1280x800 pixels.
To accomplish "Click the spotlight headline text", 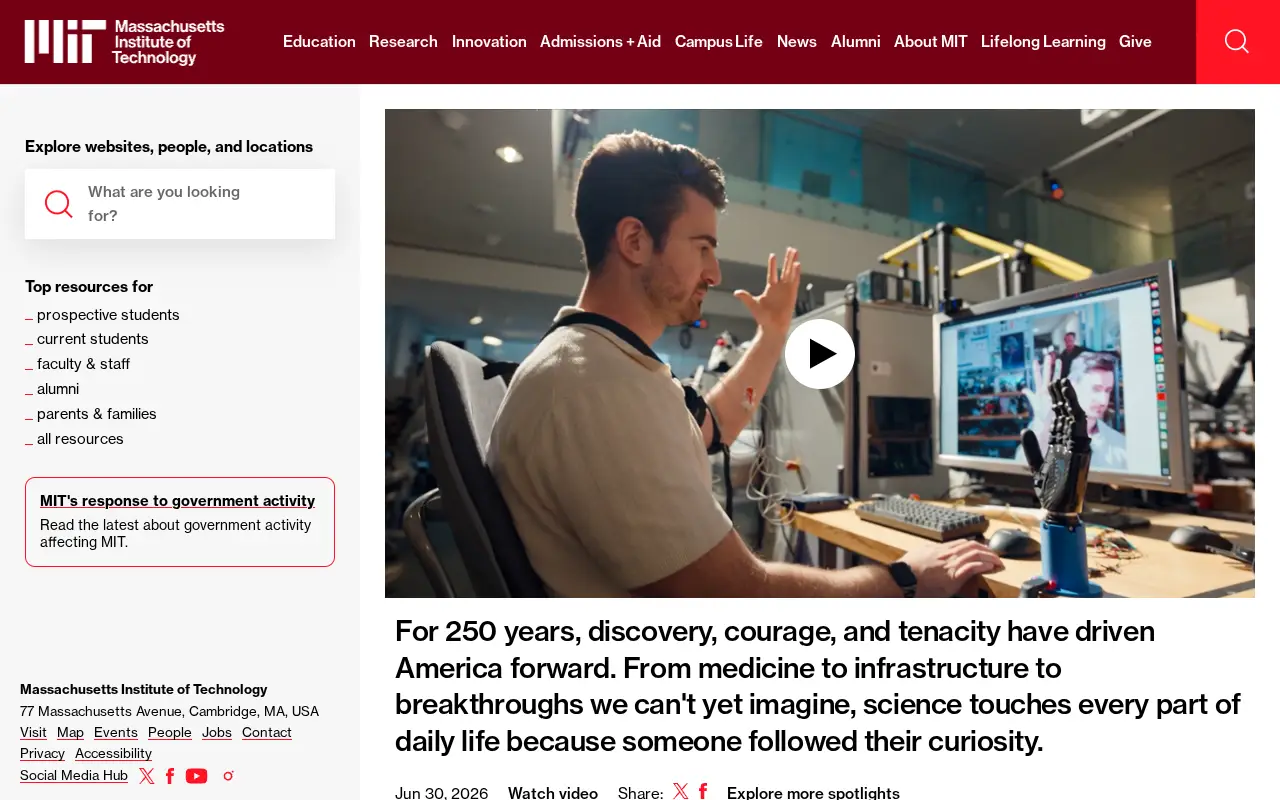I will 818,686.
